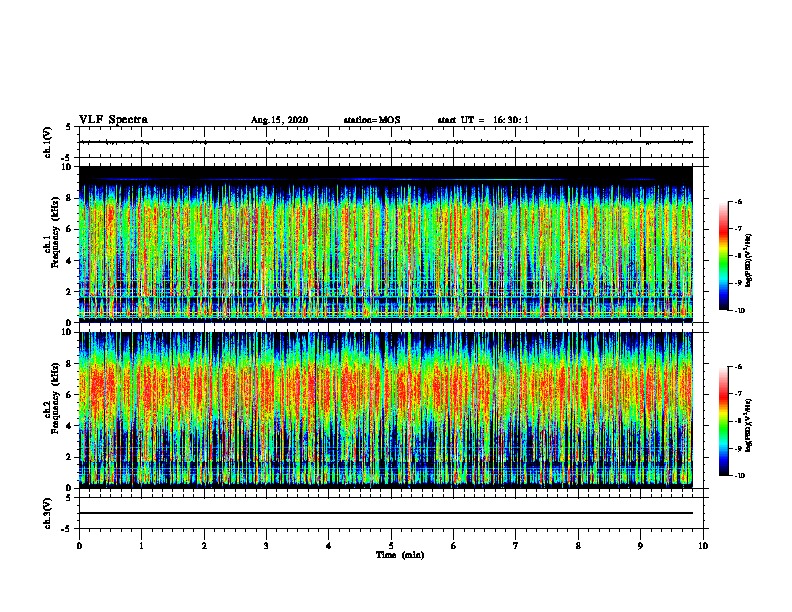The width and height of the screenshot is (792, 612).
Task: Select the "start UT = 16:30: 1" label
Action: click(483, 120)
